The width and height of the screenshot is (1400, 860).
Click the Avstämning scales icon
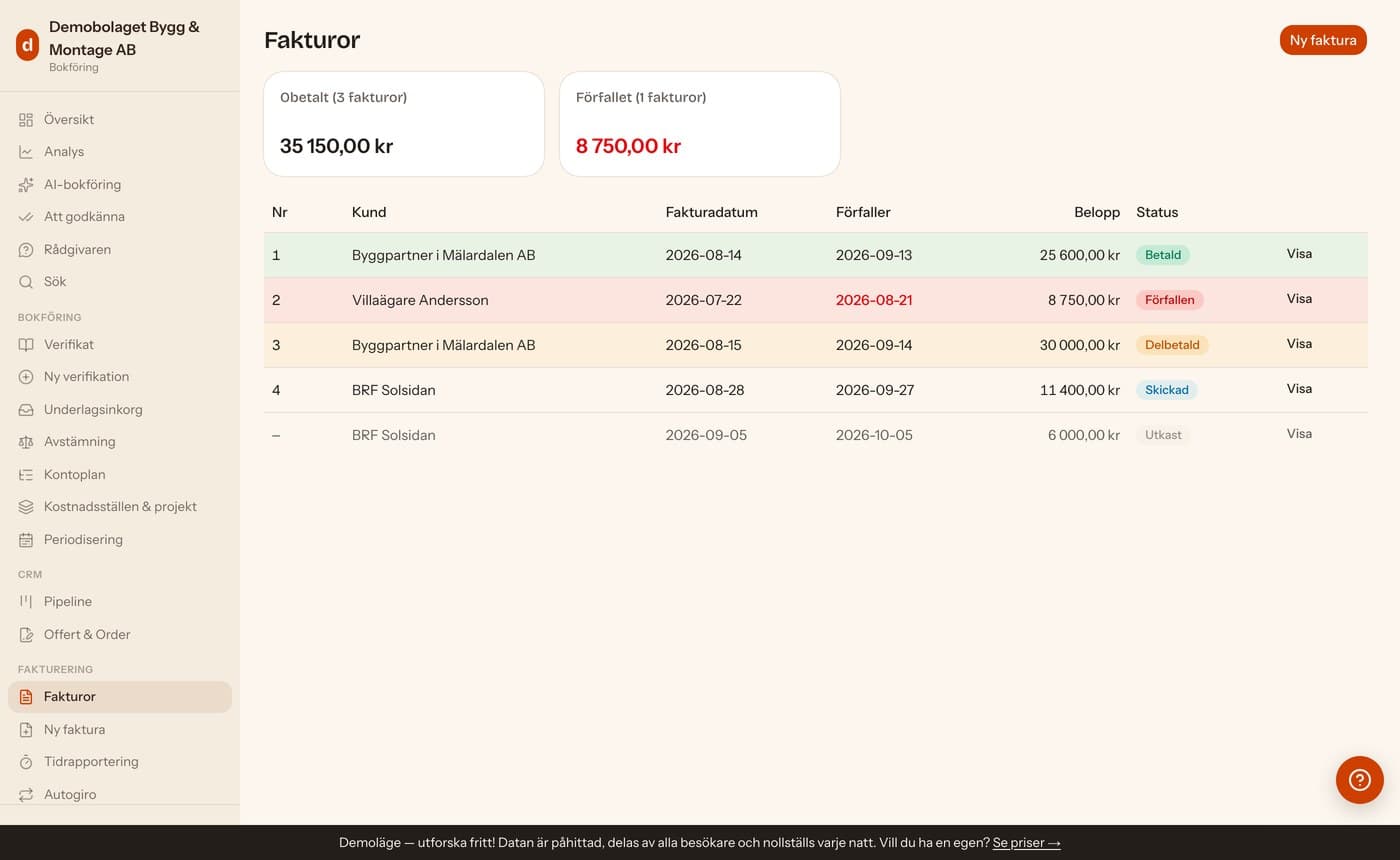coord(26,442)
